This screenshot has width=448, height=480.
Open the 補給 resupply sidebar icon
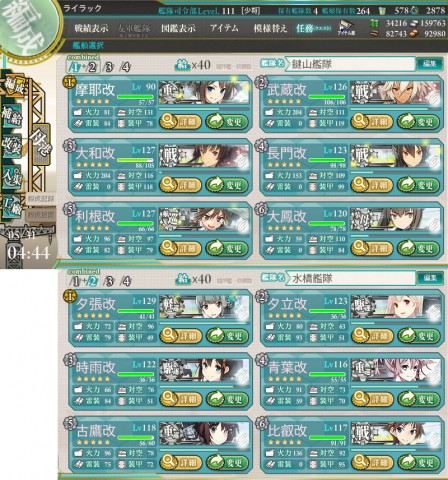click(12, 116)
